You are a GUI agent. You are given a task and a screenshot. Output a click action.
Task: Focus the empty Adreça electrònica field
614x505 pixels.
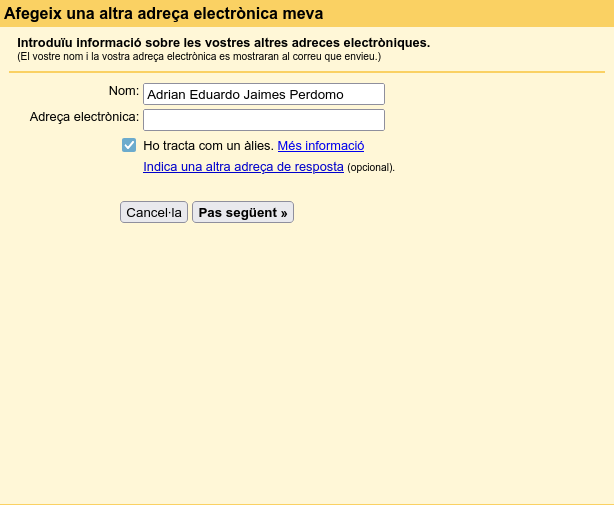coord(264,120)
